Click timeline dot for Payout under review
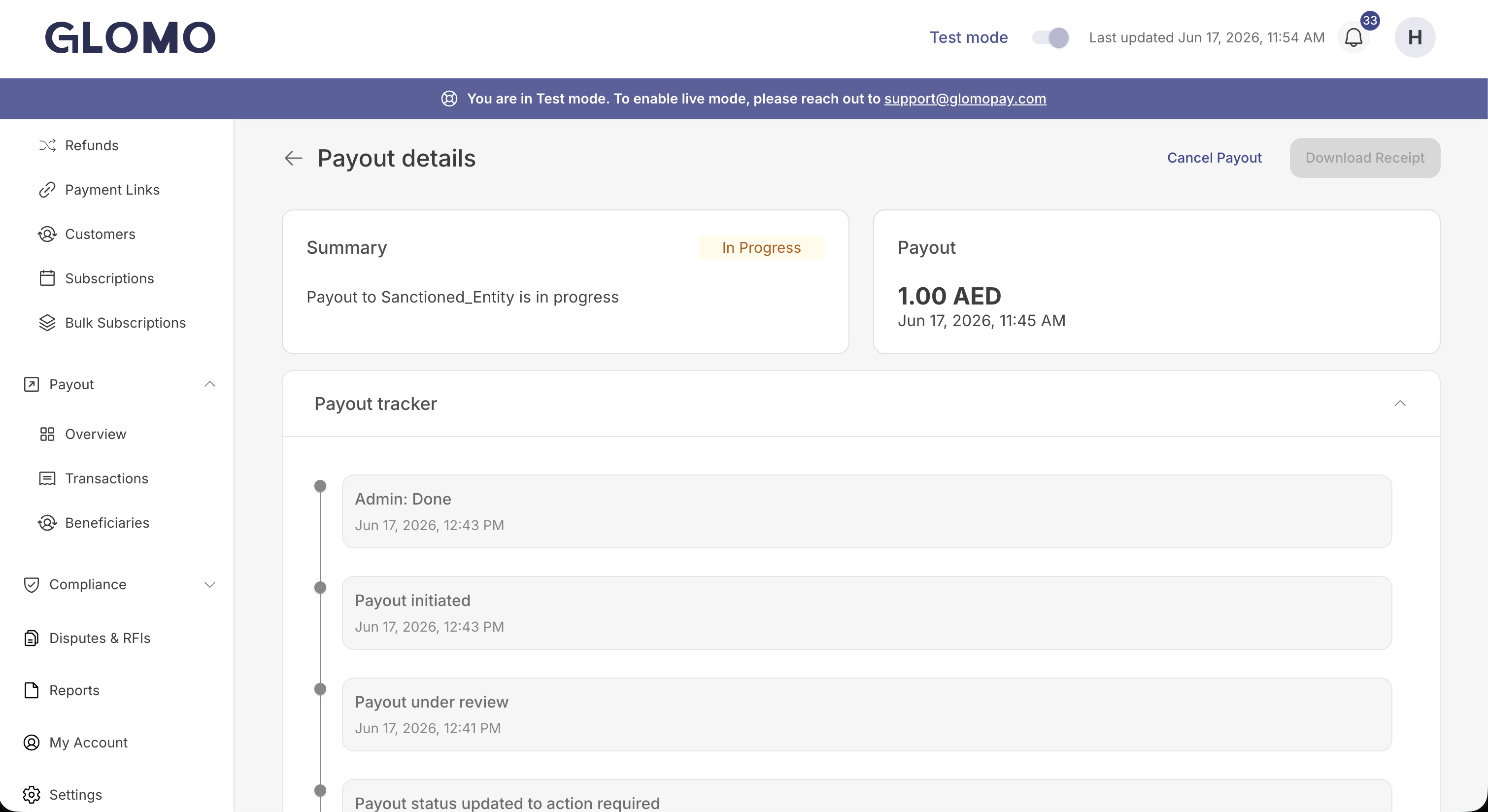Screen dimensions: 1488x812 click(x=320, y=690)
